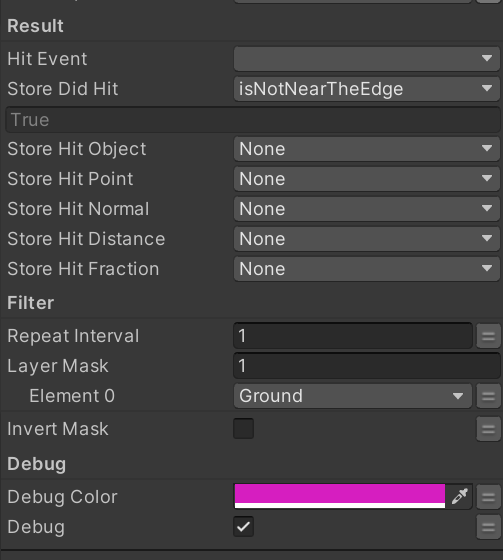Toggle variable icon beside Debug checkbox
This screenshot has height=560, width=503.
pyautogui.click(x=488, y=526)
